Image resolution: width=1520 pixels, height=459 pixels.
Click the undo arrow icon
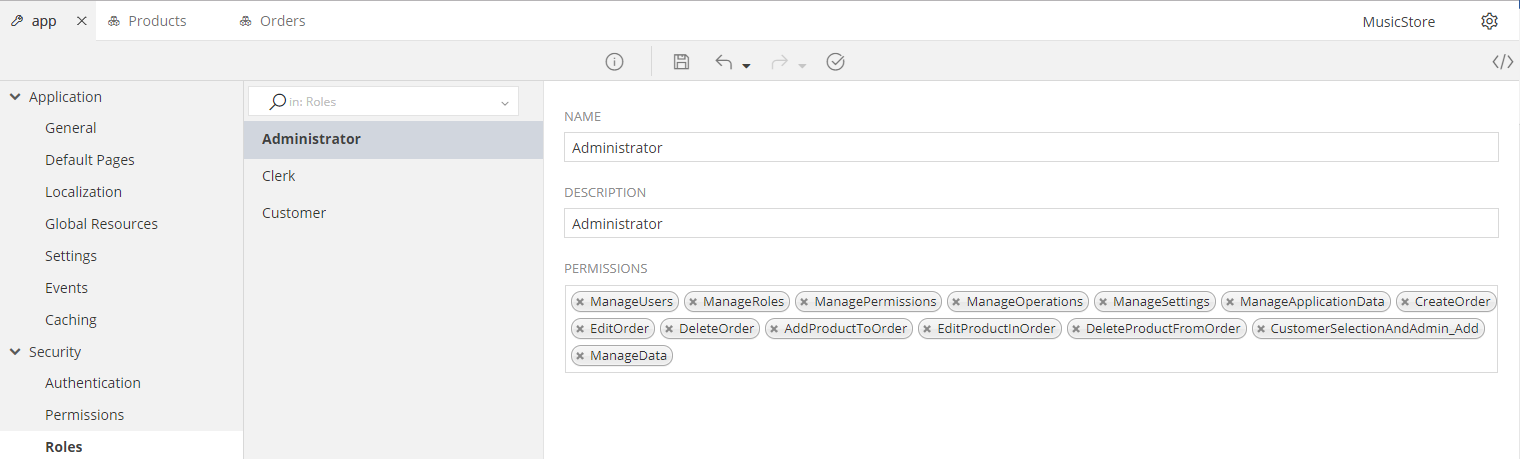[x=724, y=62]
